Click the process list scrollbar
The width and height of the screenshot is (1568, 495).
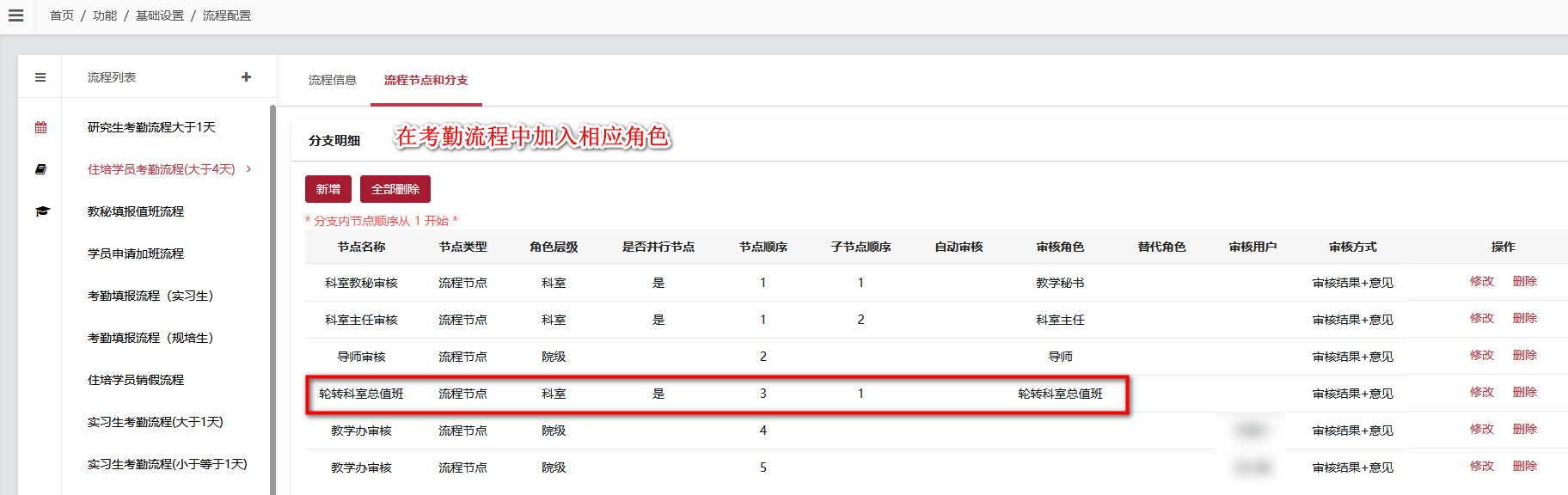(x=273, y=299)
